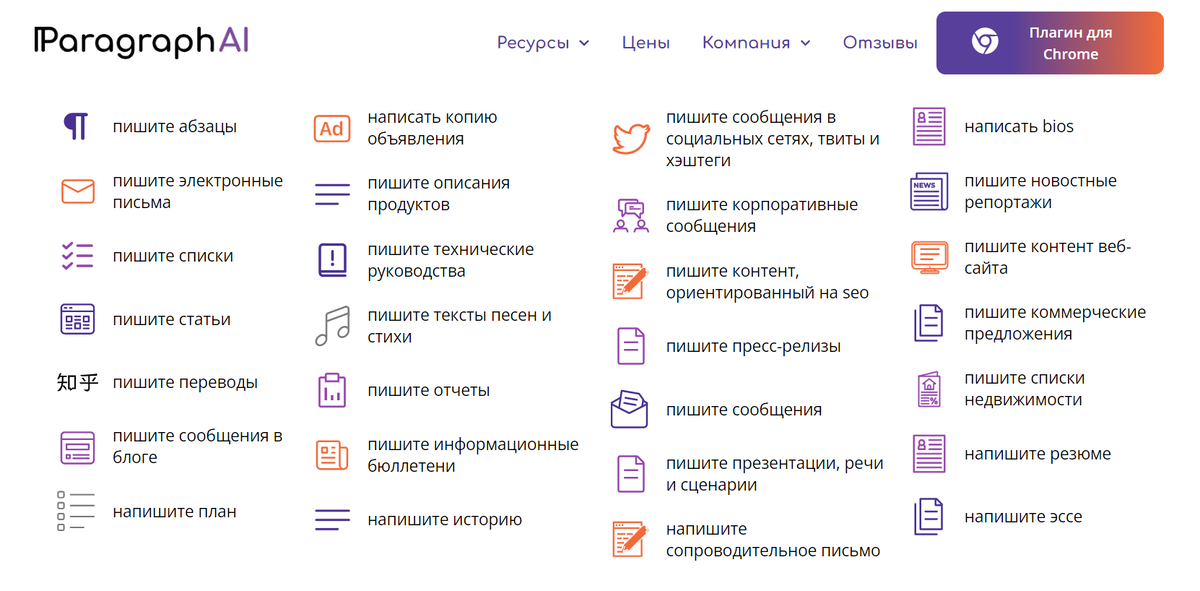Open the пишите абзацы link
The image size is (1200, 591).
(x=175, y=127)
